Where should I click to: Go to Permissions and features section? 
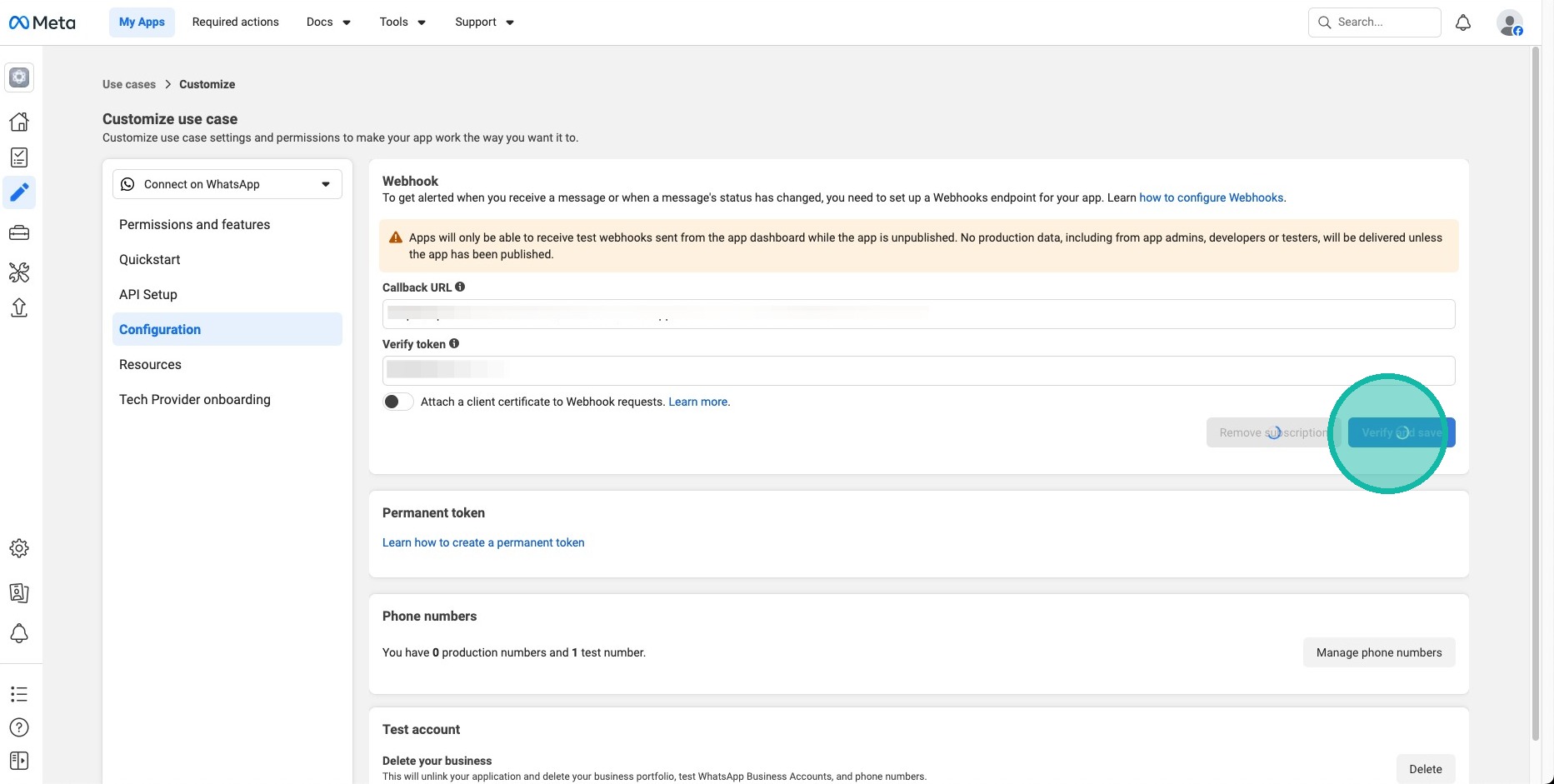194,224
